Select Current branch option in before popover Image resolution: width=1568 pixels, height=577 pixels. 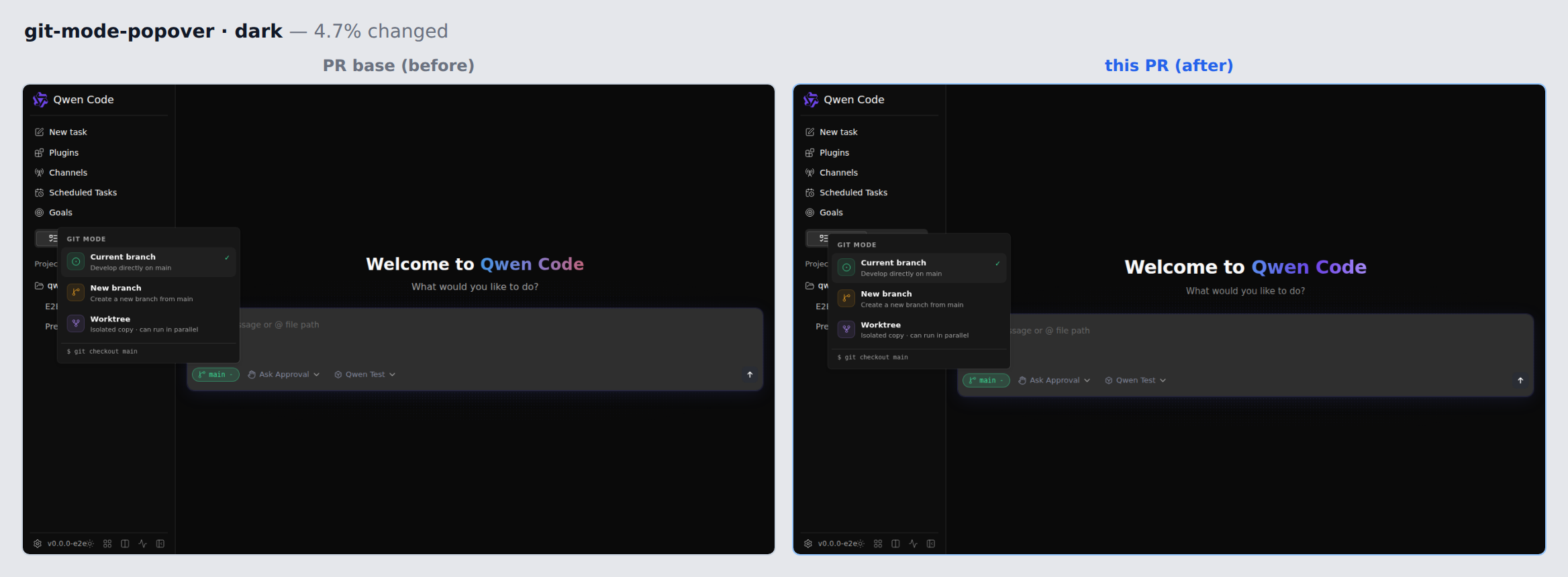tap(148, 262)
